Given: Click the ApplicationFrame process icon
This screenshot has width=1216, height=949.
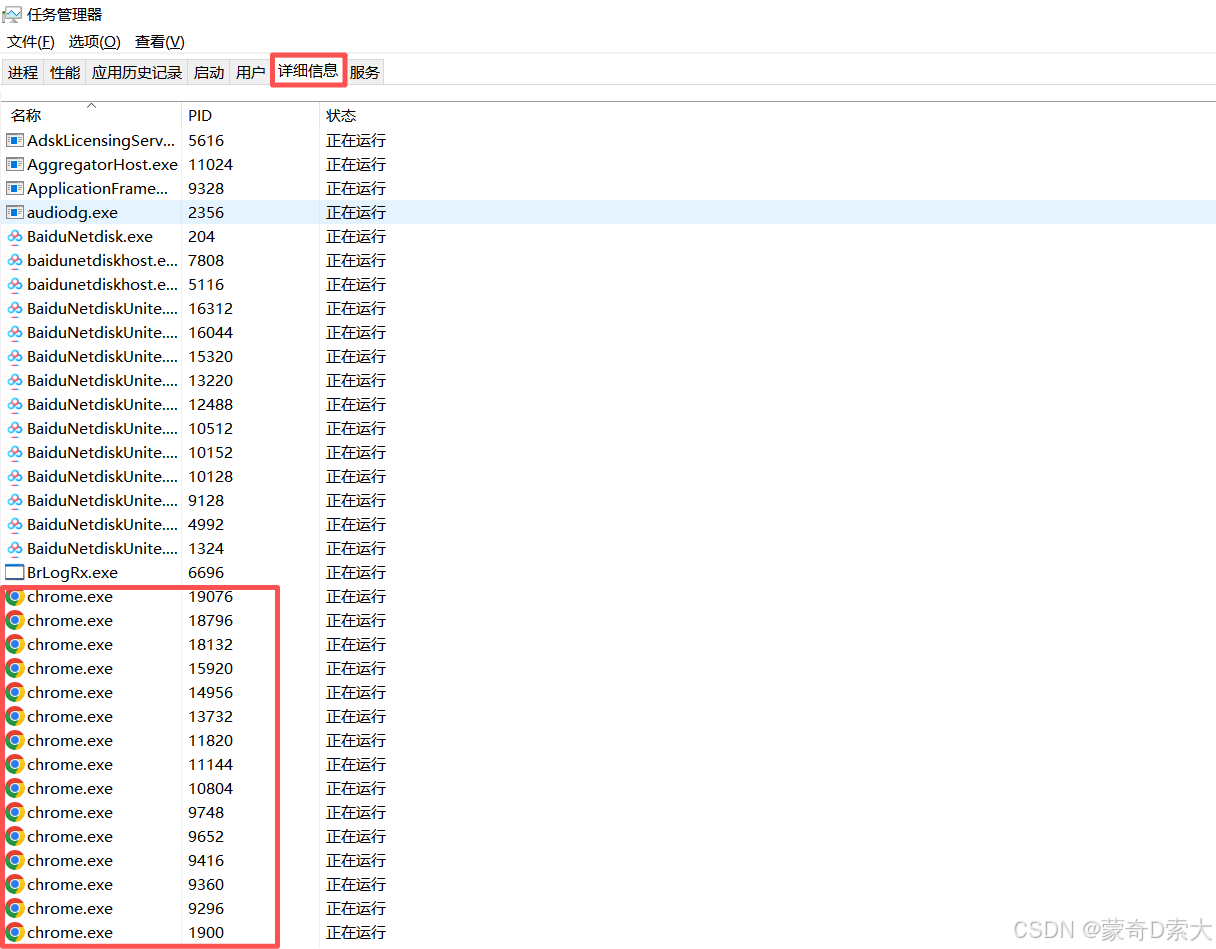Looking at the screenshot, I should (15, 188).
